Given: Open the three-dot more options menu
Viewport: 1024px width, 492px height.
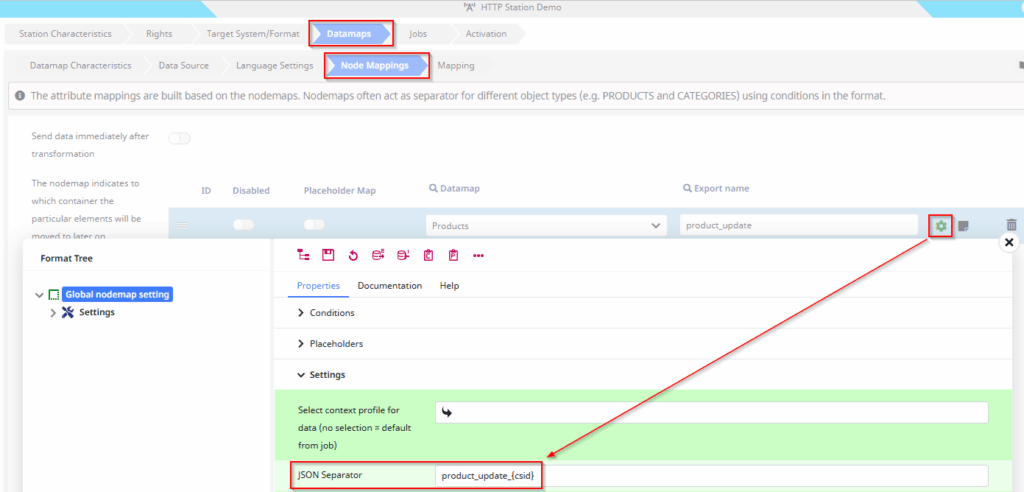Looking at the screenshot, I should point(478,255).
